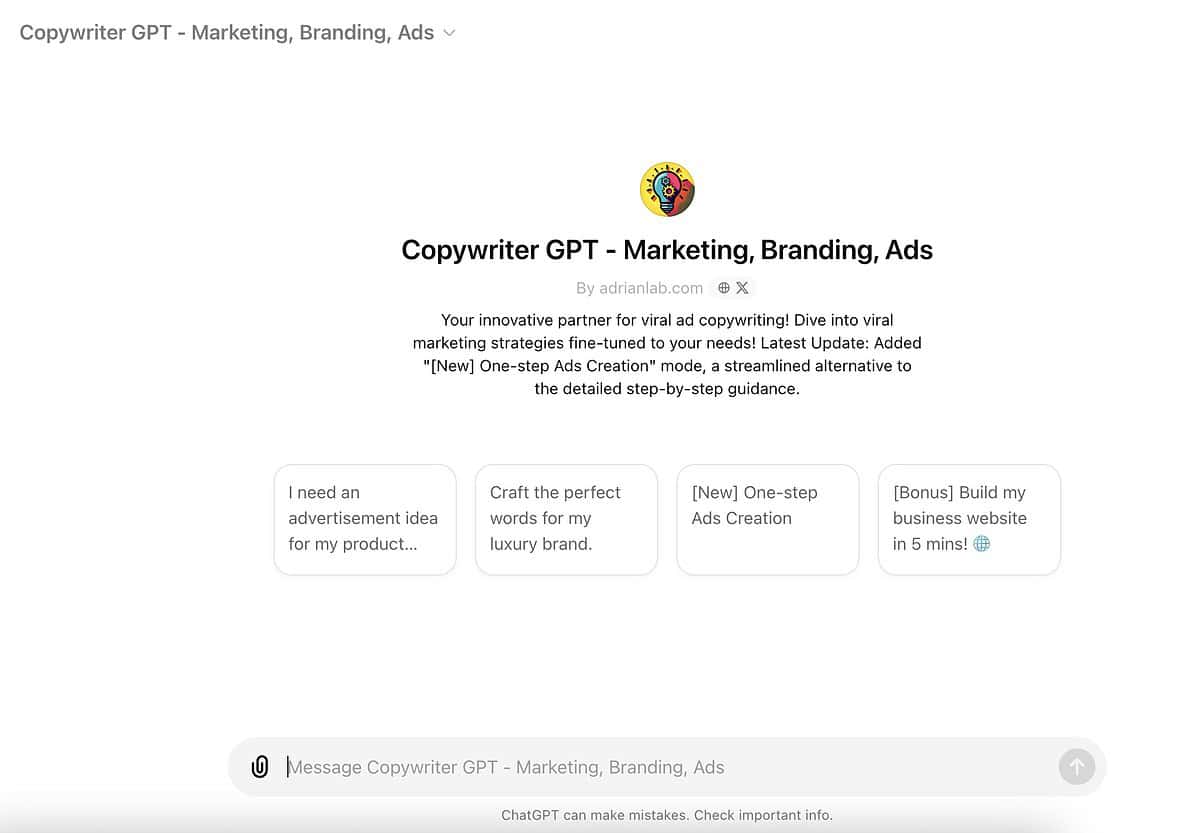Pick the "[New] One-step Ads Creation" card
The image size is (1199, 833).
click(767, 519)
